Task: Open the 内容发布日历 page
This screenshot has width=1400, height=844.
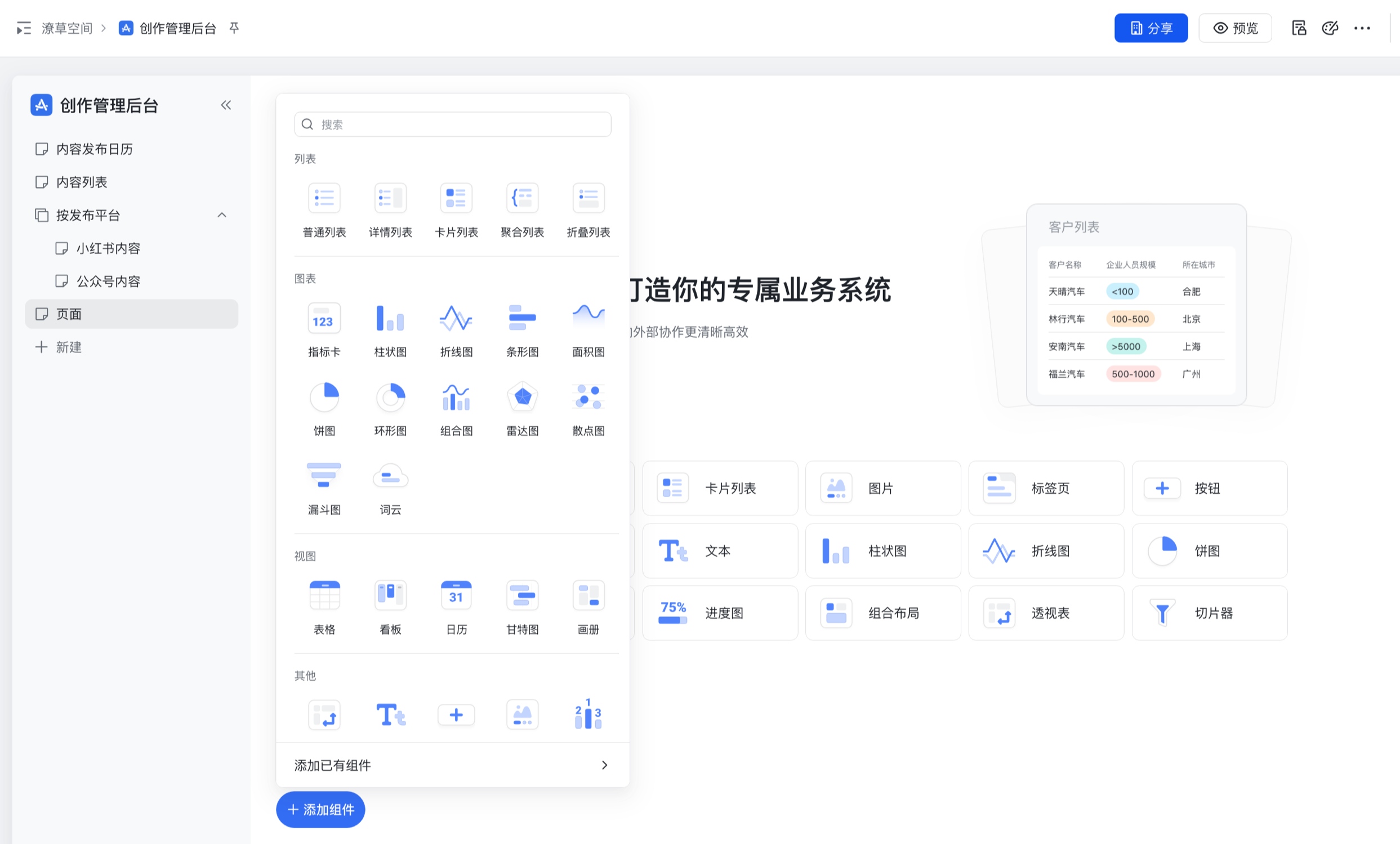Action: (x=94, y=149)
